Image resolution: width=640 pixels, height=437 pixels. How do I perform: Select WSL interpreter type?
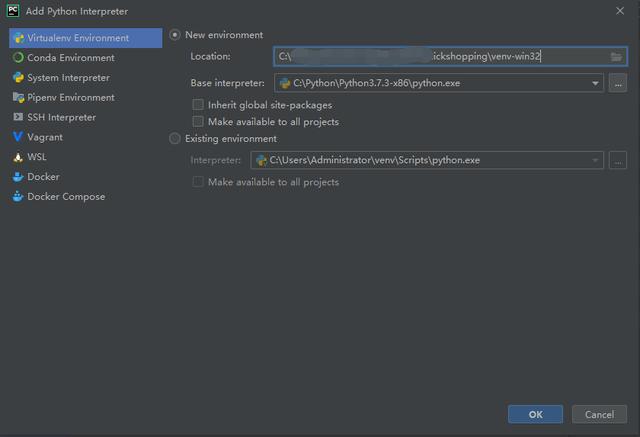[x=86, y=157]
